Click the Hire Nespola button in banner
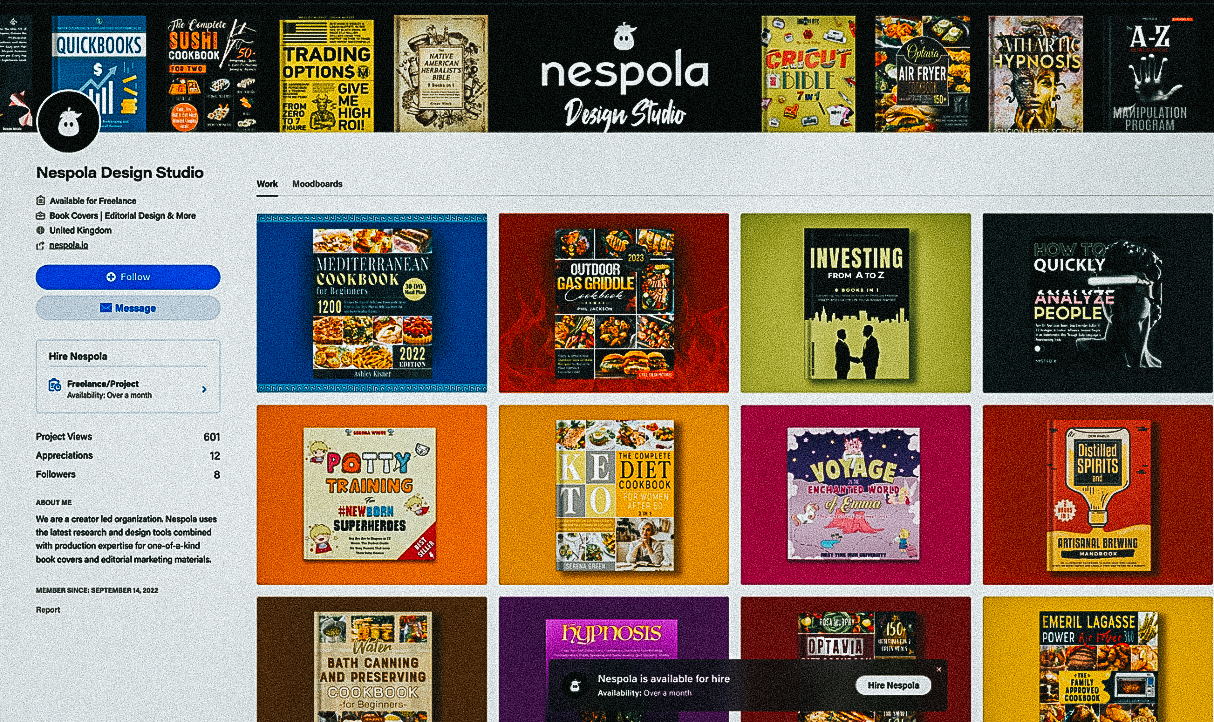Viewport: 1214px width, 722px height. tap(893, 686)
